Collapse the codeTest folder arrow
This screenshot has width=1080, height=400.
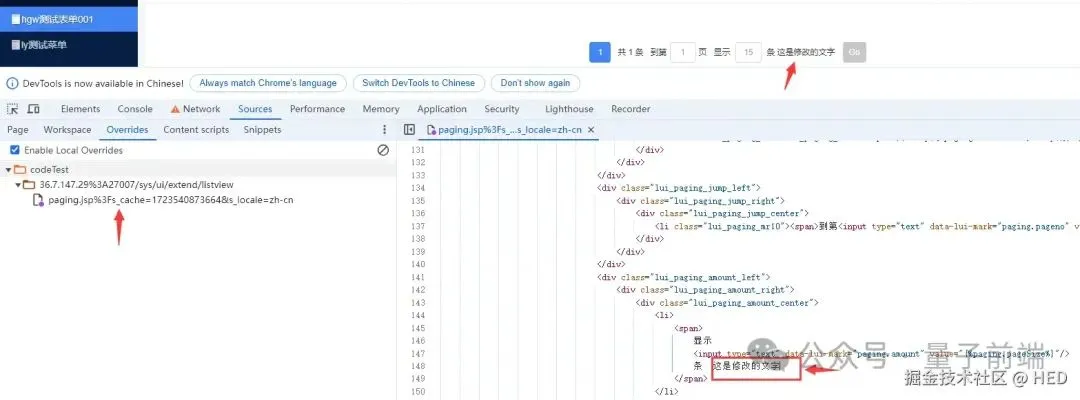(x=8, y=169)
